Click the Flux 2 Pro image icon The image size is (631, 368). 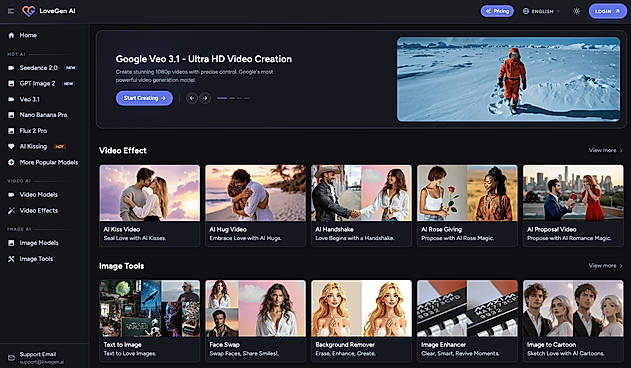[x=11, y=131]
